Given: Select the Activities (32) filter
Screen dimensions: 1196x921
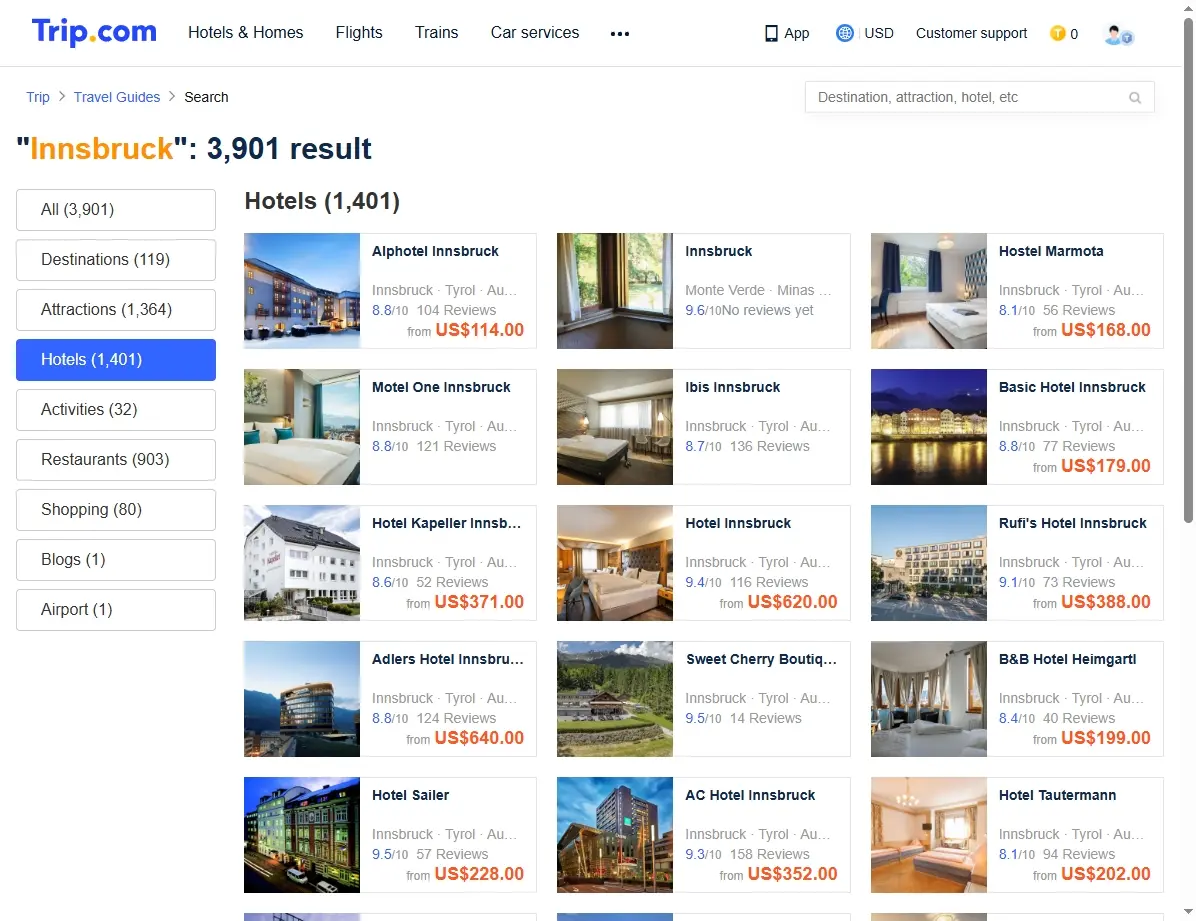Looking at the screenshot, I should [x=116, y=410].
